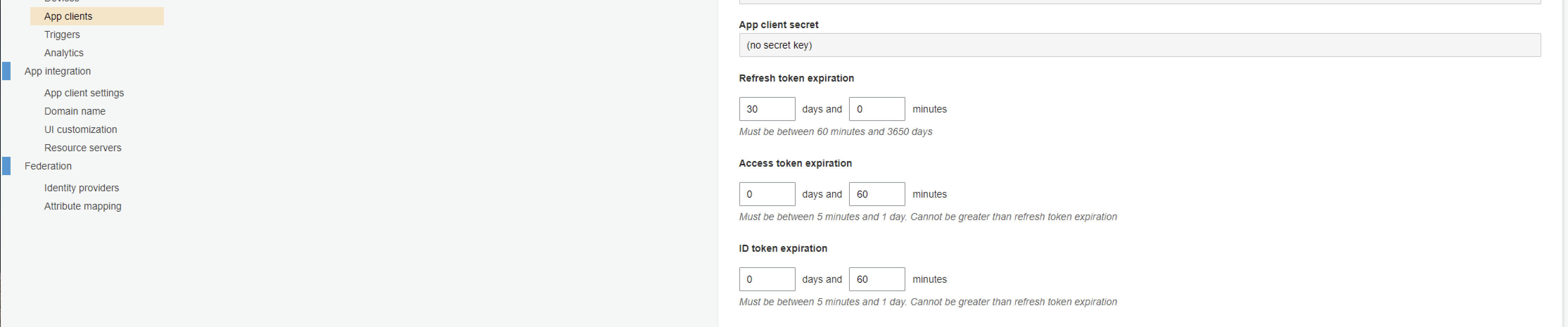Image resolution: width=1568 pixels, height=327 pixels.
Task: Click the ID token days input
Action: click(766, 279)
